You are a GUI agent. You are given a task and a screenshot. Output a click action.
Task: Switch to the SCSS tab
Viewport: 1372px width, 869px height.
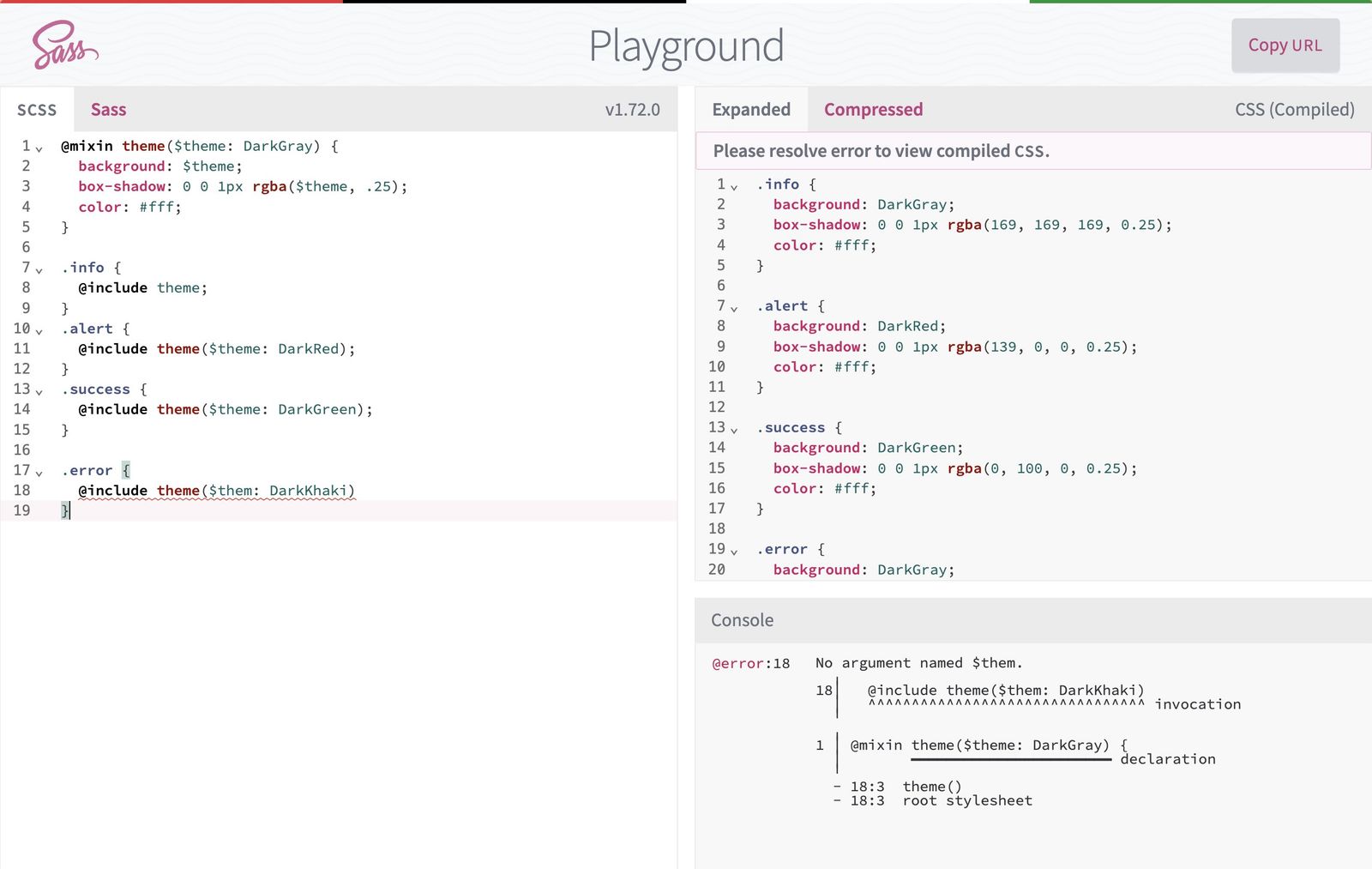click(37, 110)
